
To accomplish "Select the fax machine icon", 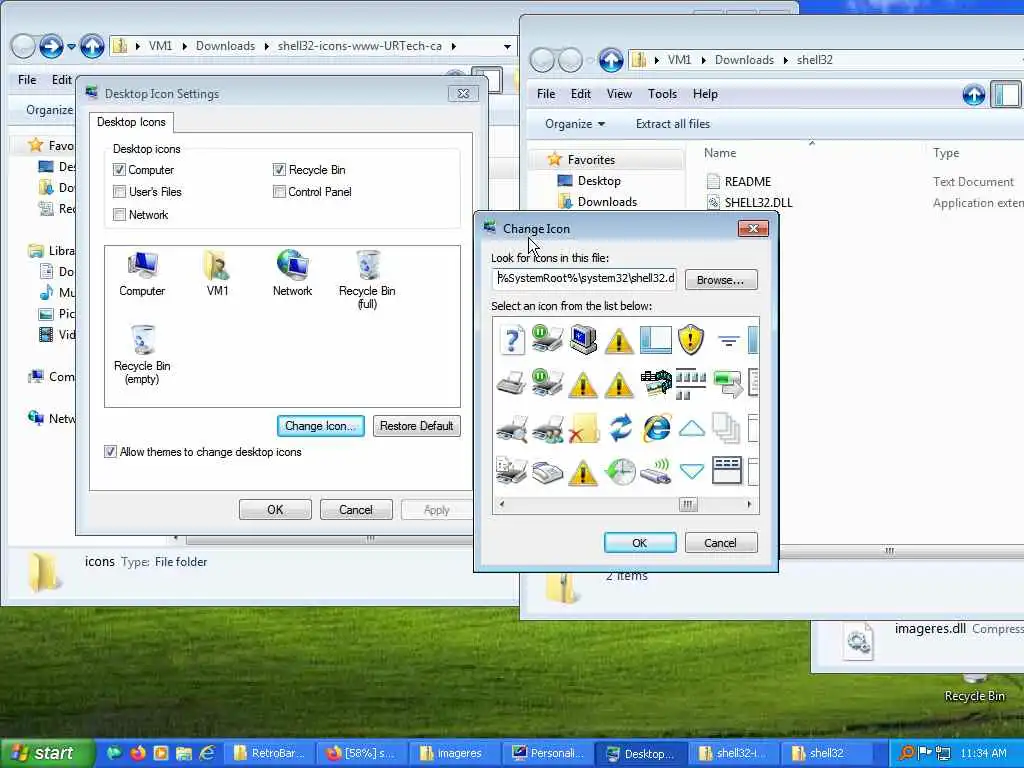I will pos(548,472).
